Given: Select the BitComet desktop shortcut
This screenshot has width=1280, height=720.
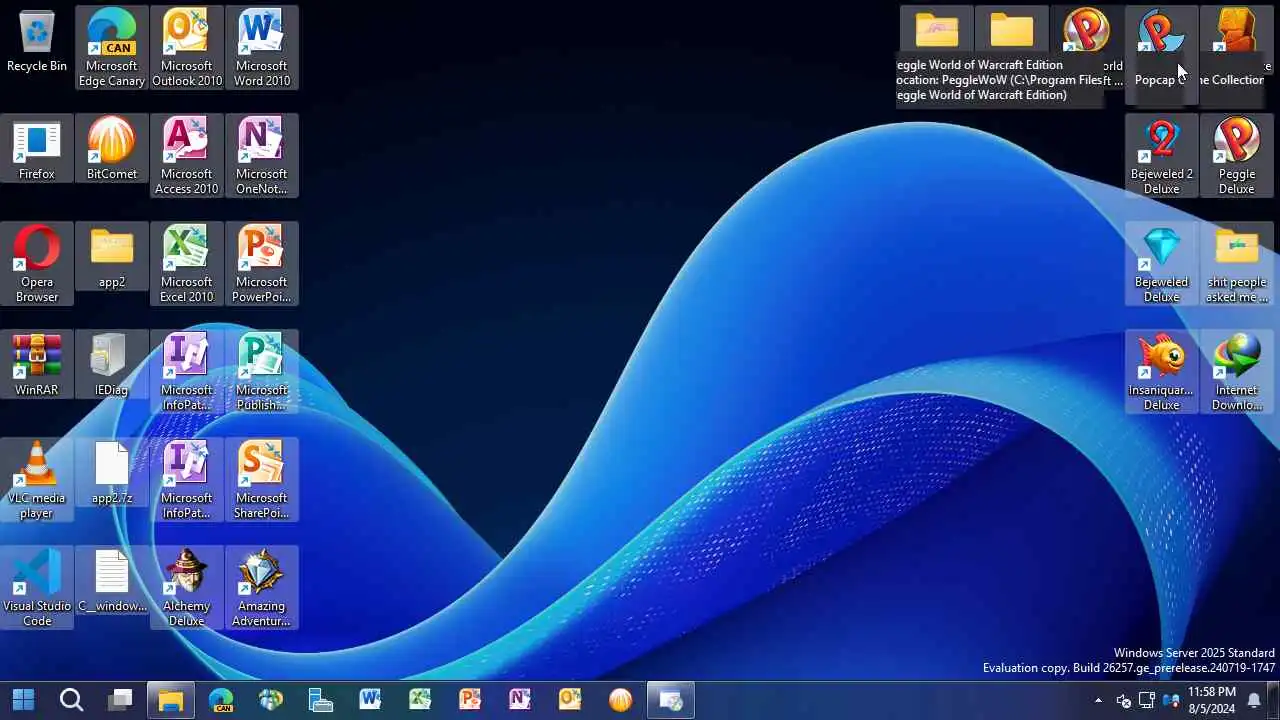Looking at the screenshot, I should (112, 150).
